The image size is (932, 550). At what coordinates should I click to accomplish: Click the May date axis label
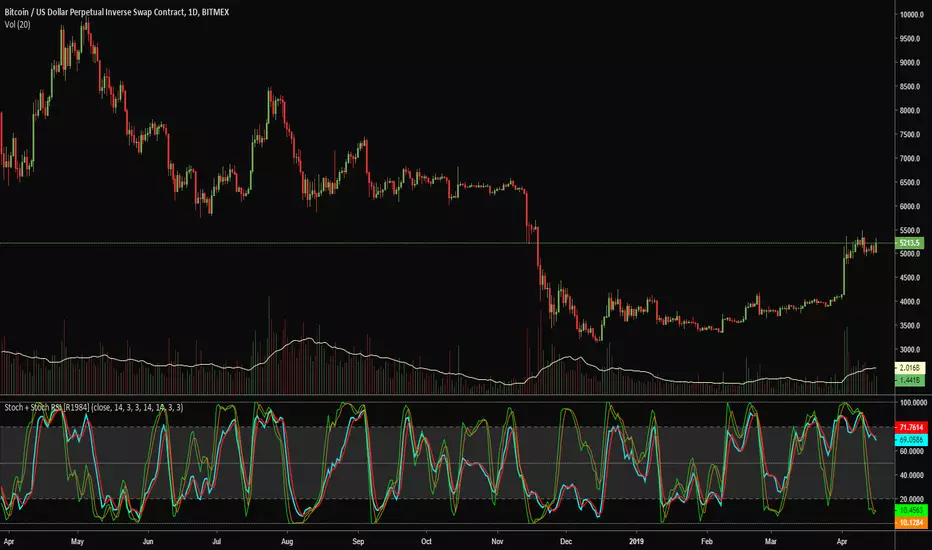click(x=77, y=542)
